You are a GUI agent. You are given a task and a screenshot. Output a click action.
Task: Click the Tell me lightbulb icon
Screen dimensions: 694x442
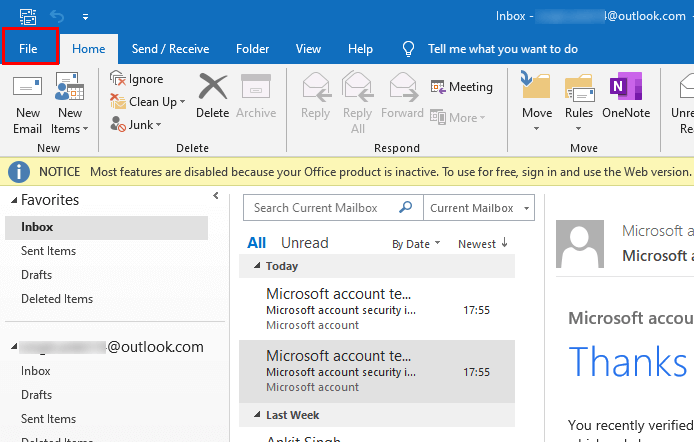tap(408, 49)
